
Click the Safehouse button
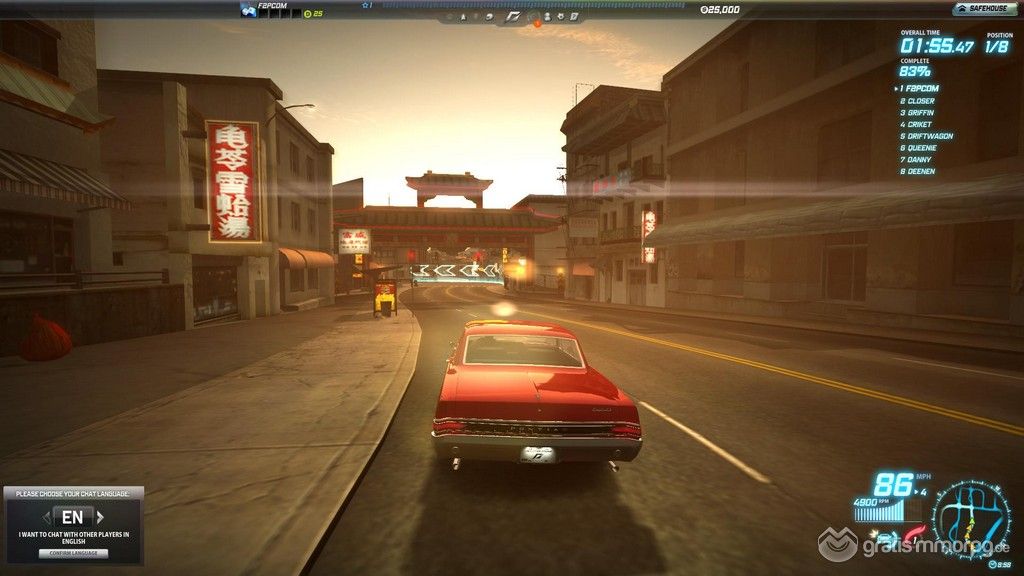[x=982, y=9]
